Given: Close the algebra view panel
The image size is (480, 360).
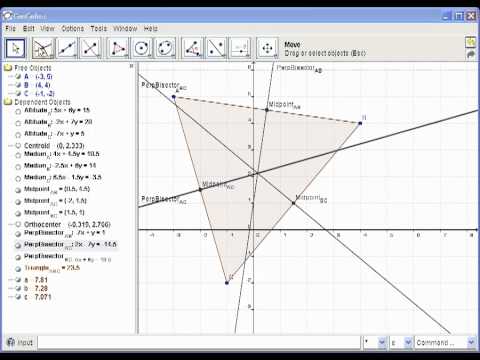Looking at the screenshot, I should [x=131, y=66].
